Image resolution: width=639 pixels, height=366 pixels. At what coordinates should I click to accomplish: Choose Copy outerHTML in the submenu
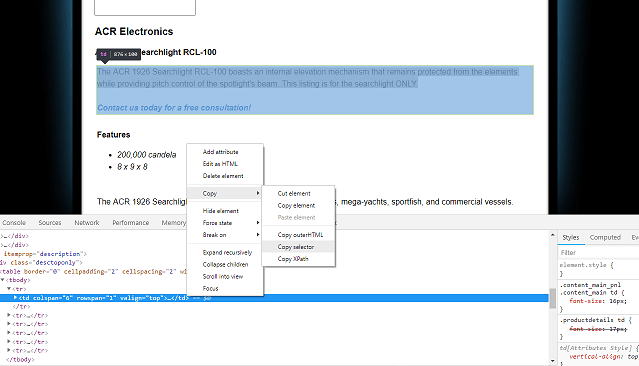click(x=300, y=235)
